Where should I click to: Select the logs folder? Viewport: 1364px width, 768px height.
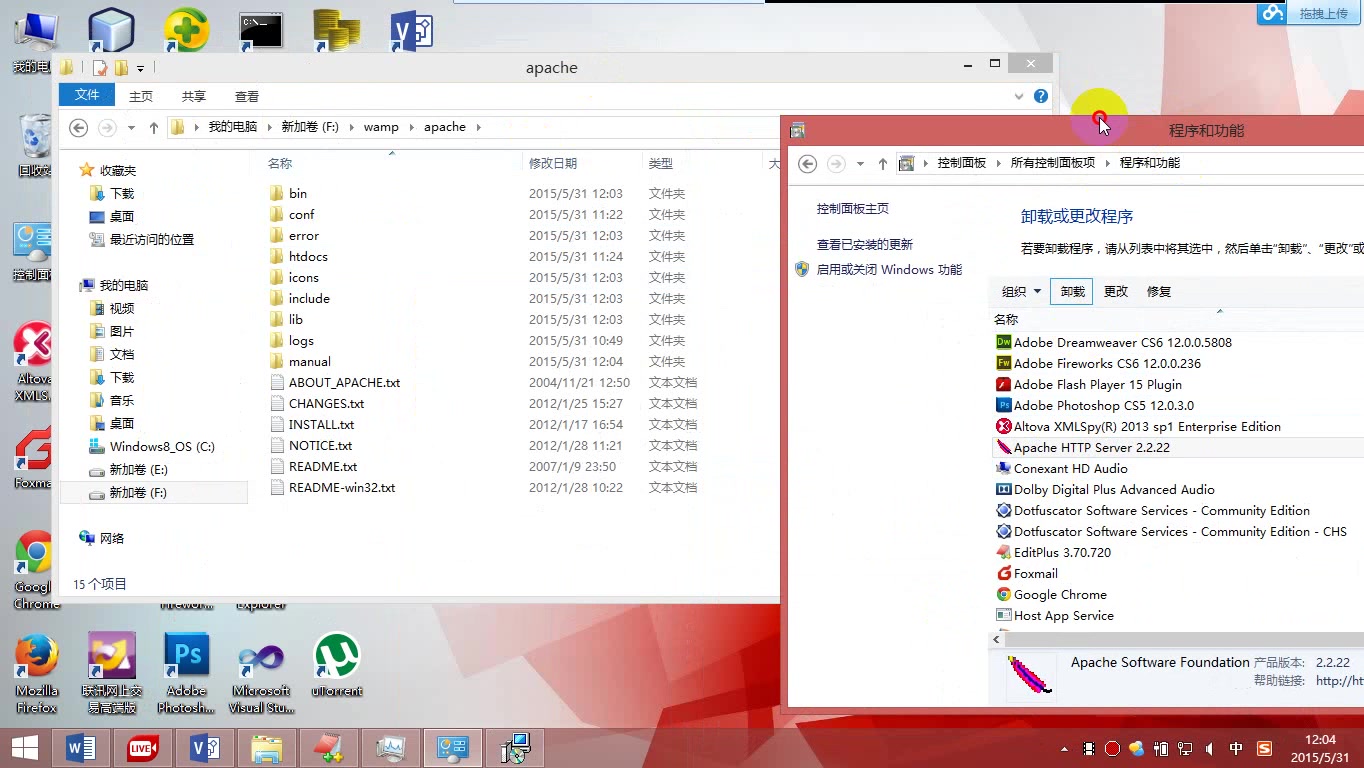tap(301, 340)
